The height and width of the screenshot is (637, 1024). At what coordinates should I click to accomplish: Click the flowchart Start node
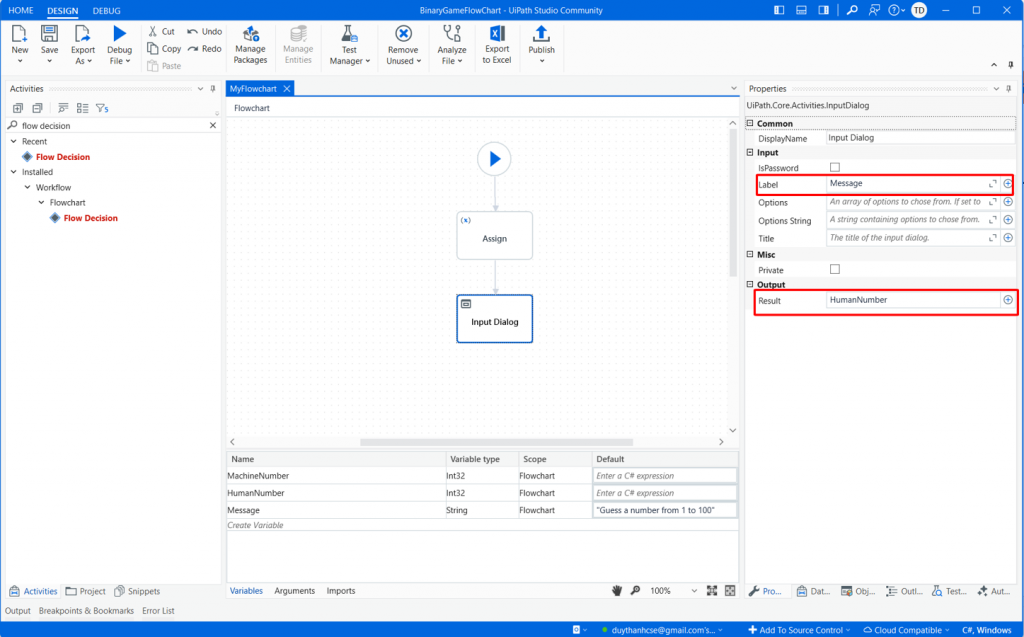click(494, 159)
